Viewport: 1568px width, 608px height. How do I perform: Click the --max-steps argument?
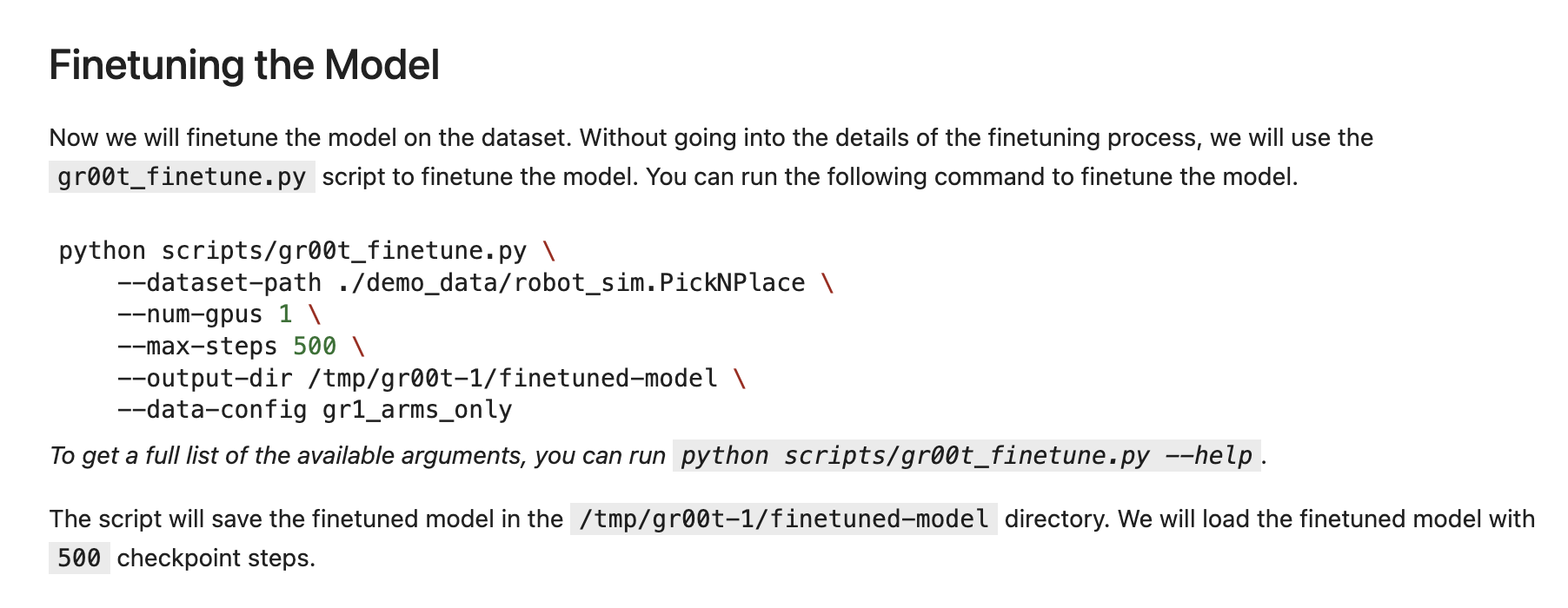(x=196, y=347)
